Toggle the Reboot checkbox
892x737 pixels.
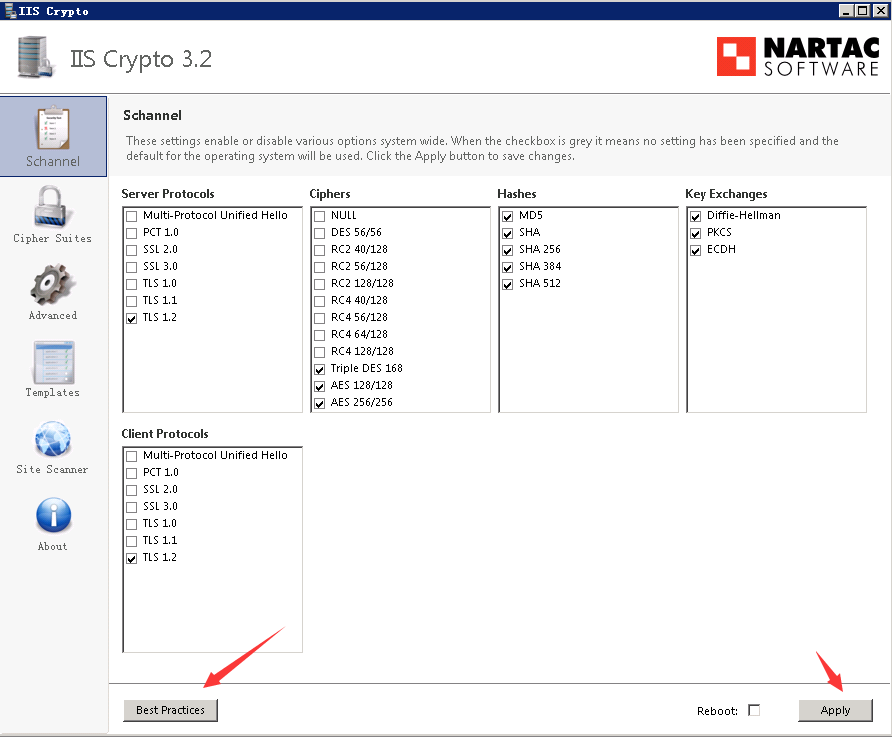pyautogui.click(x=754, y=710)
